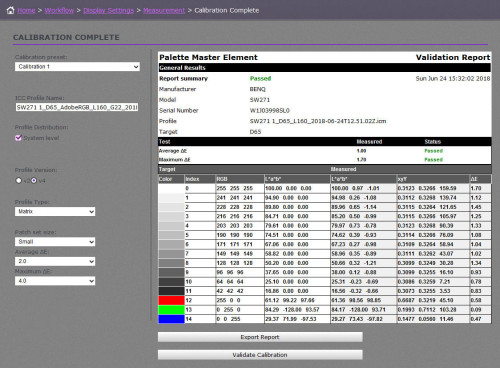Click the mid-gray patch row 8

click(x=171, y=263)
